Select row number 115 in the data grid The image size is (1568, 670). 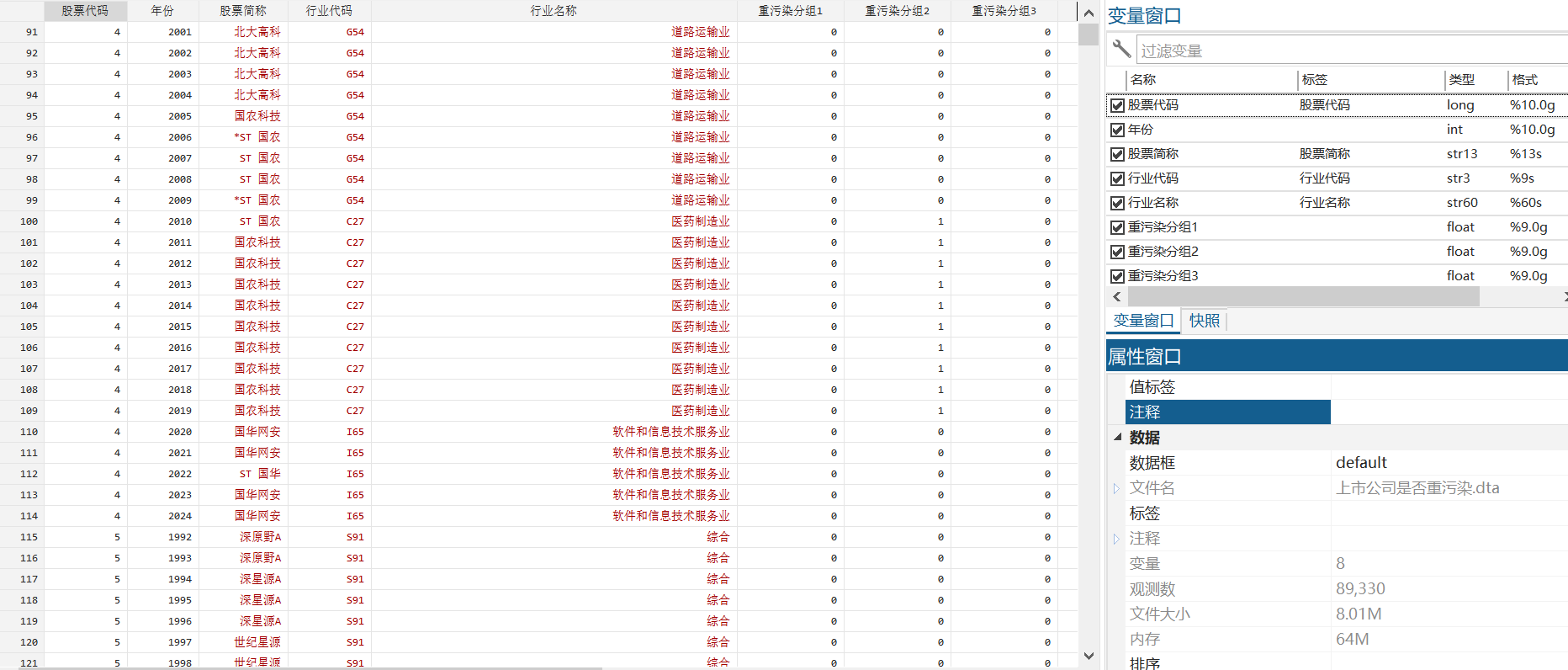pyautogui.click(x=22, y=537)
